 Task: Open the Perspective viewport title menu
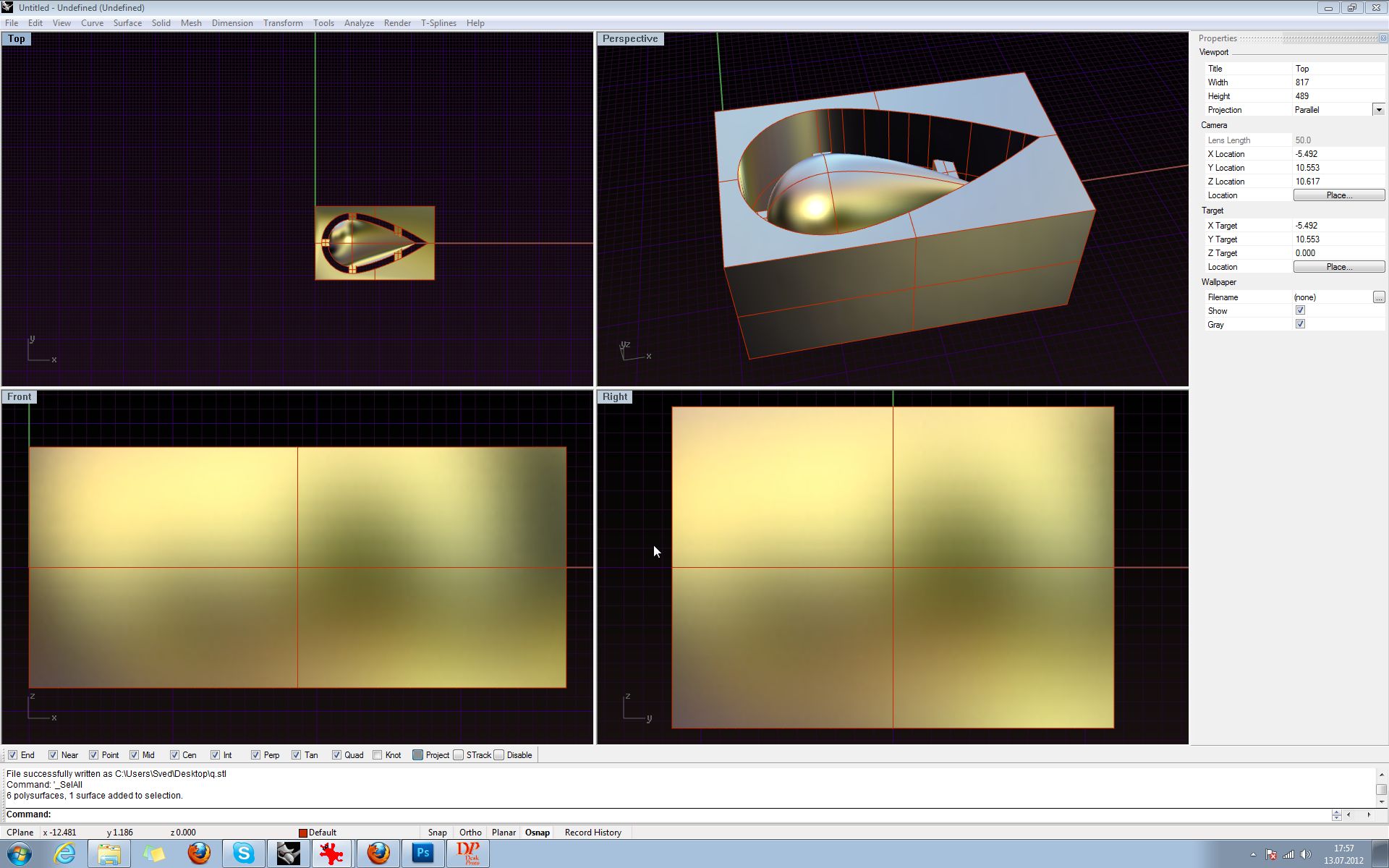click(629, 39)
